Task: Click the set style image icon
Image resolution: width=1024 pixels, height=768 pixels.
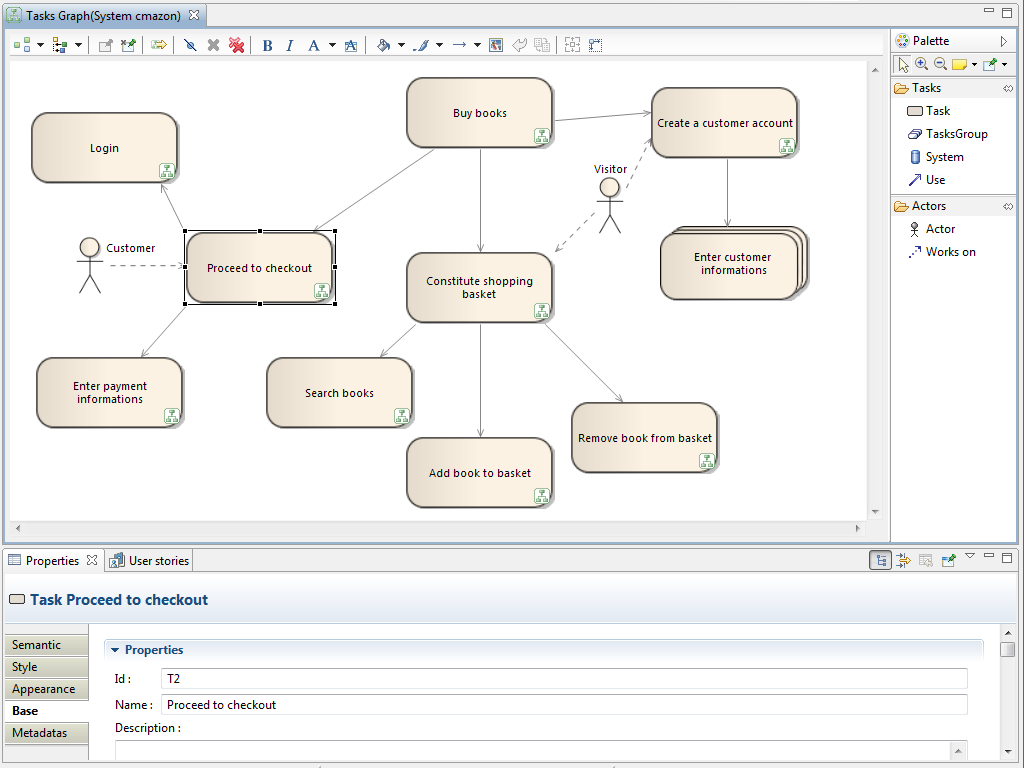Action: 496,45
